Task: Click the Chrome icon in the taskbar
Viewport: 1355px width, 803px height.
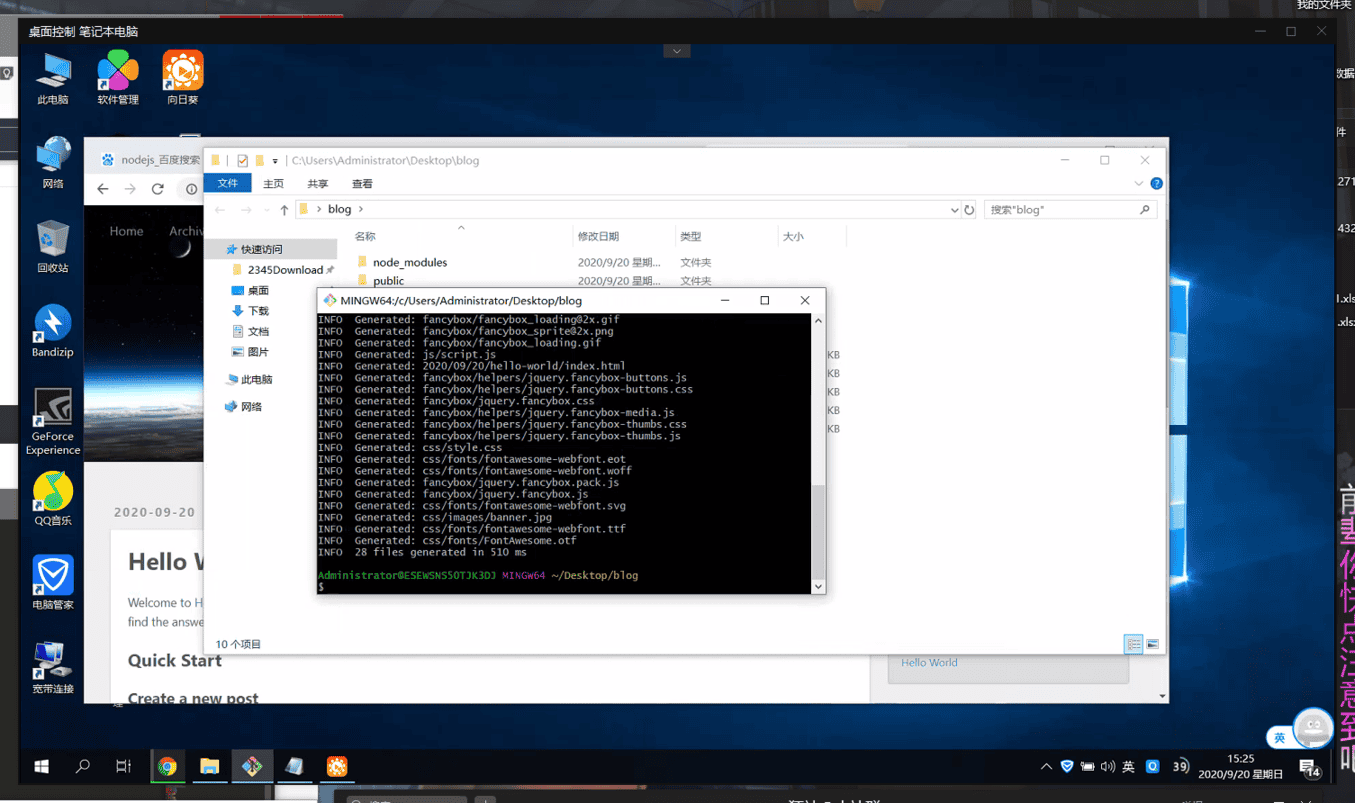Action: (167, 767)
